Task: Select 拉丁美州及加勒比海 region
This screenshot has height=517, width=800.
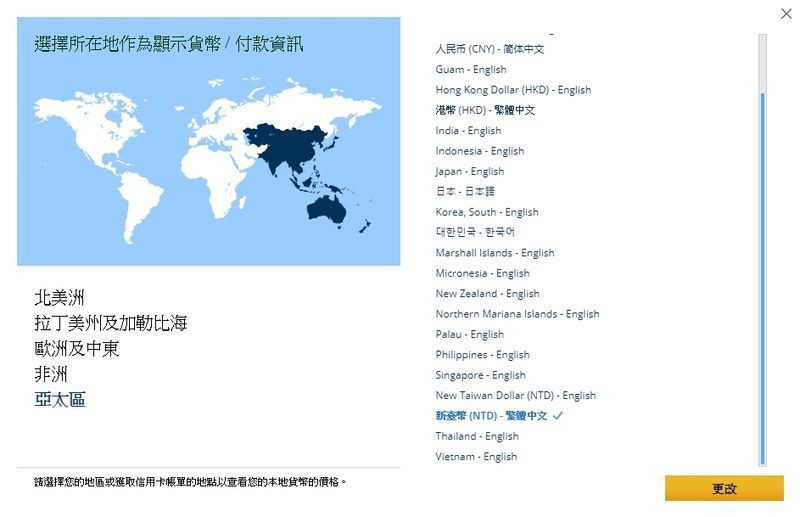Action: (111, 323)
